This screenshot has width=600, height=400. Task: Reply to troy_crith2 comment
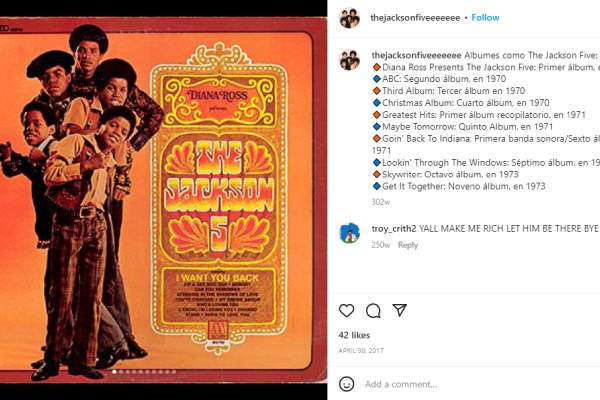pyautogui.click(x=408, y=245)
